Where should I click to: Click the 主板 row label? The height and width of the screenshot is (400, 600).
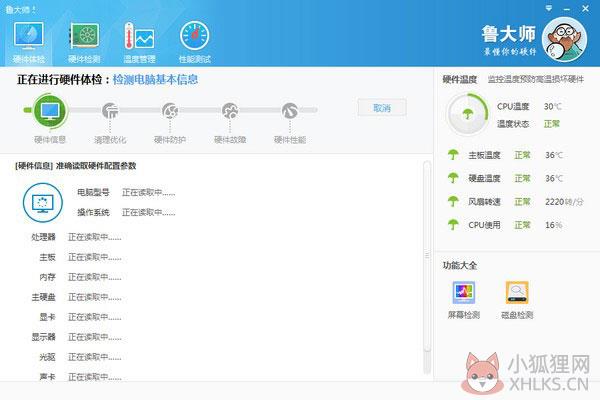tap(47, 257)
